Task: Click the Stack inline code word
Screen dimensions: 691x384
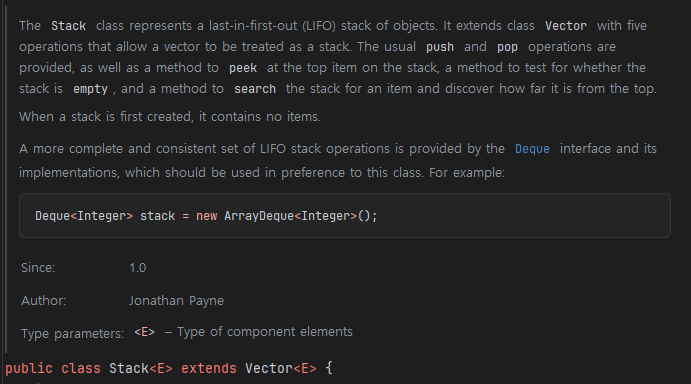Action: (68, 26)
